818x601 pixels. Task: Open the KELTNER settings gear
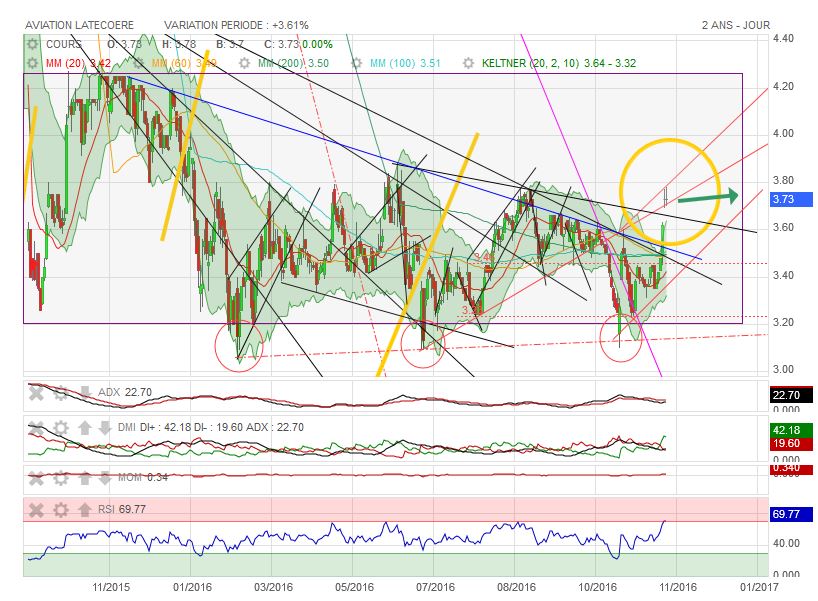point(468,63)
